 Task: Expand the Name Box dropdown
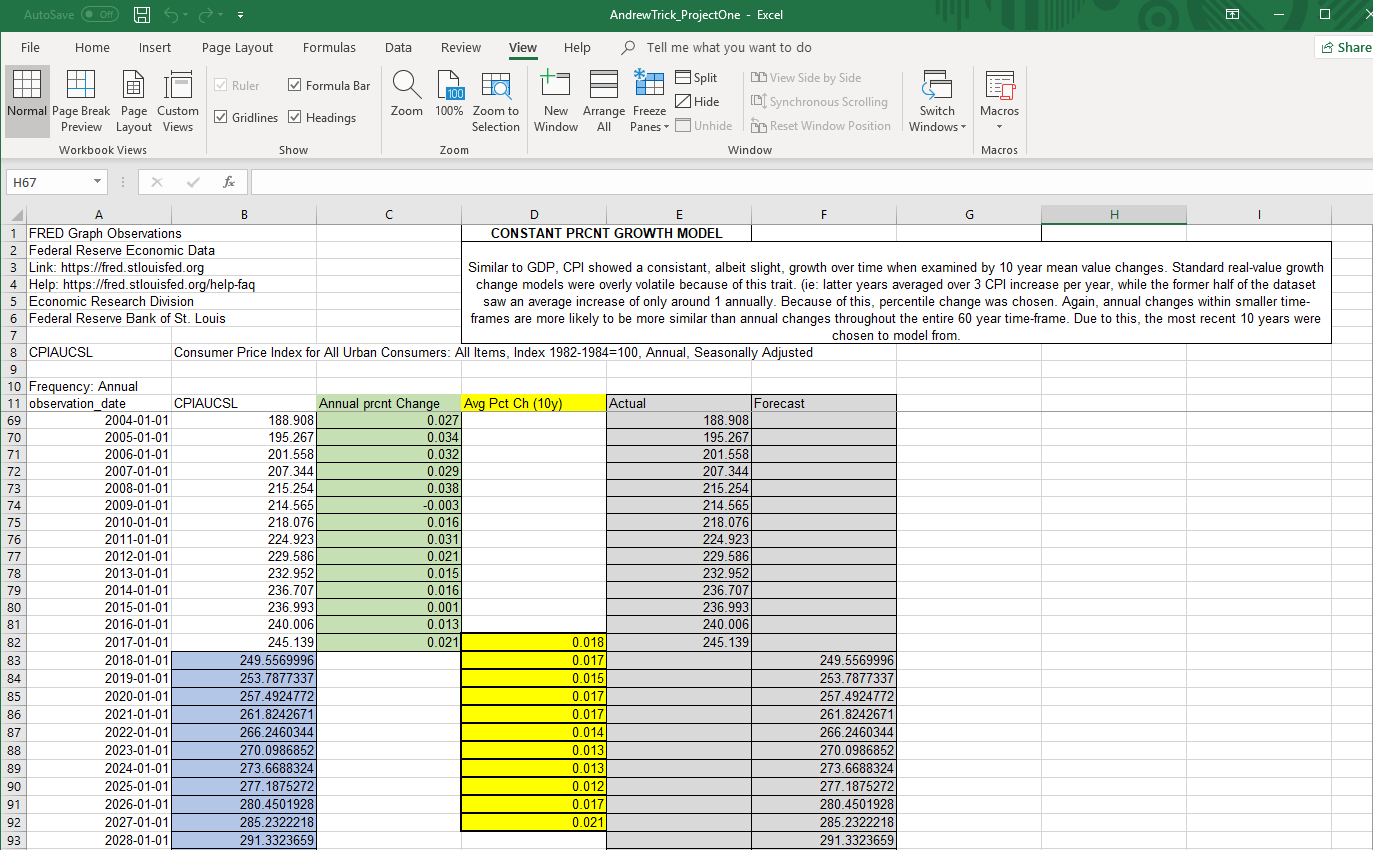[97, 182]
